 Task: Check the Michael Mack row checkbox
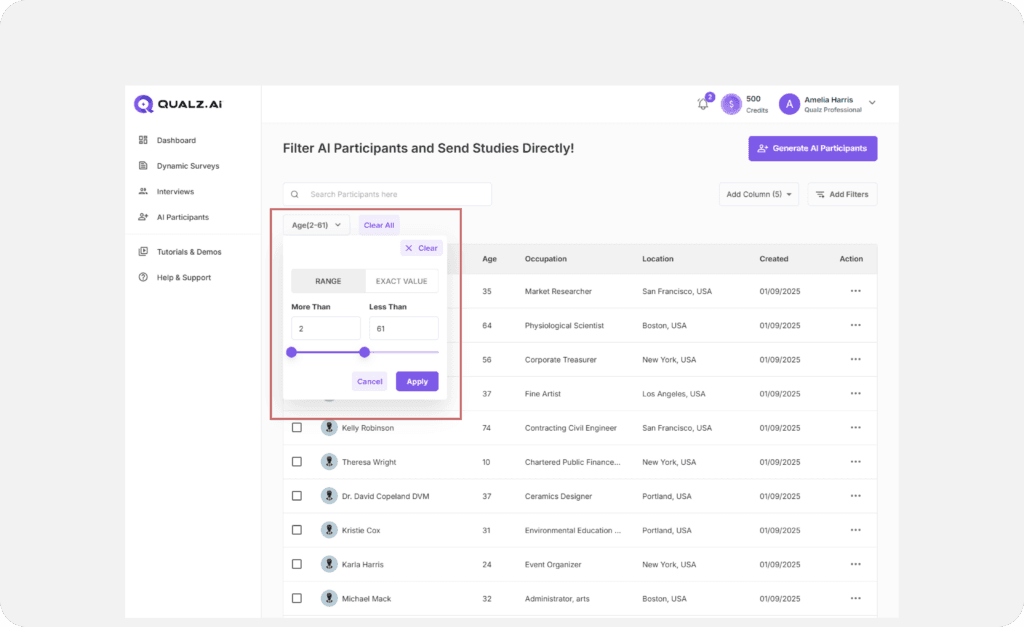[297, 599]
